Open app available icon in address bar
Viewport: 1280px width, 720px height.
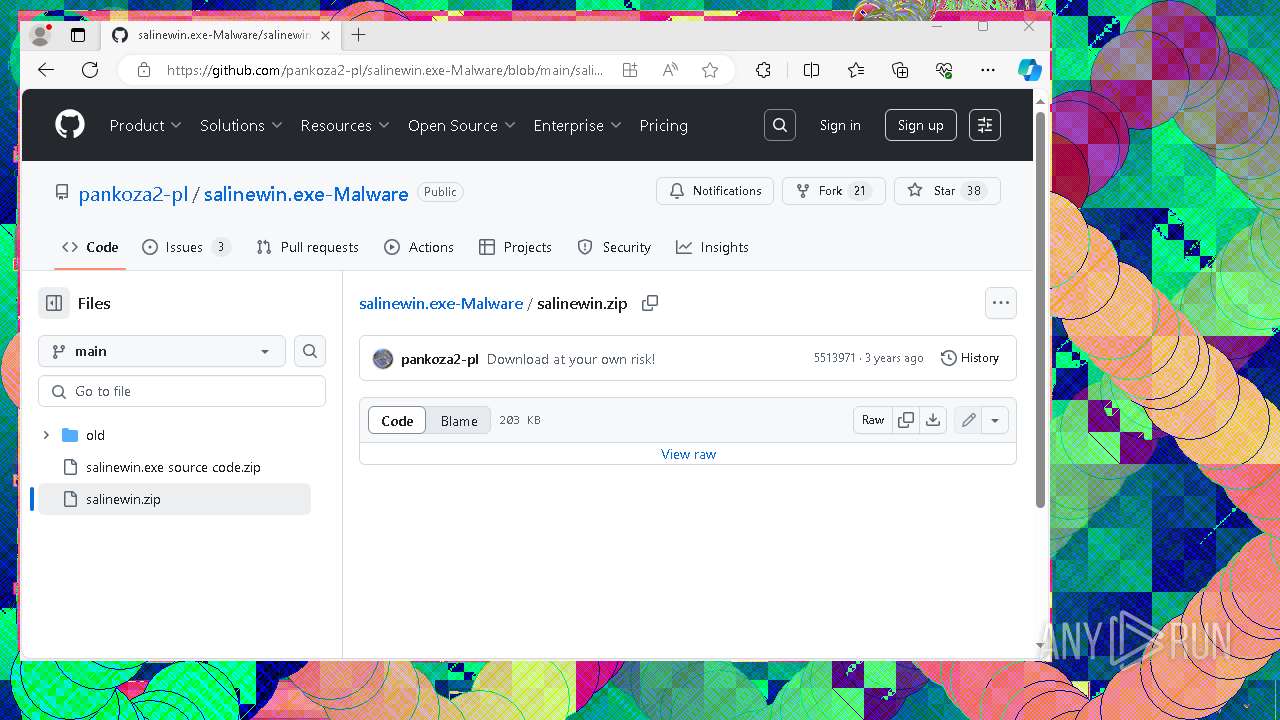pos(629,70)
